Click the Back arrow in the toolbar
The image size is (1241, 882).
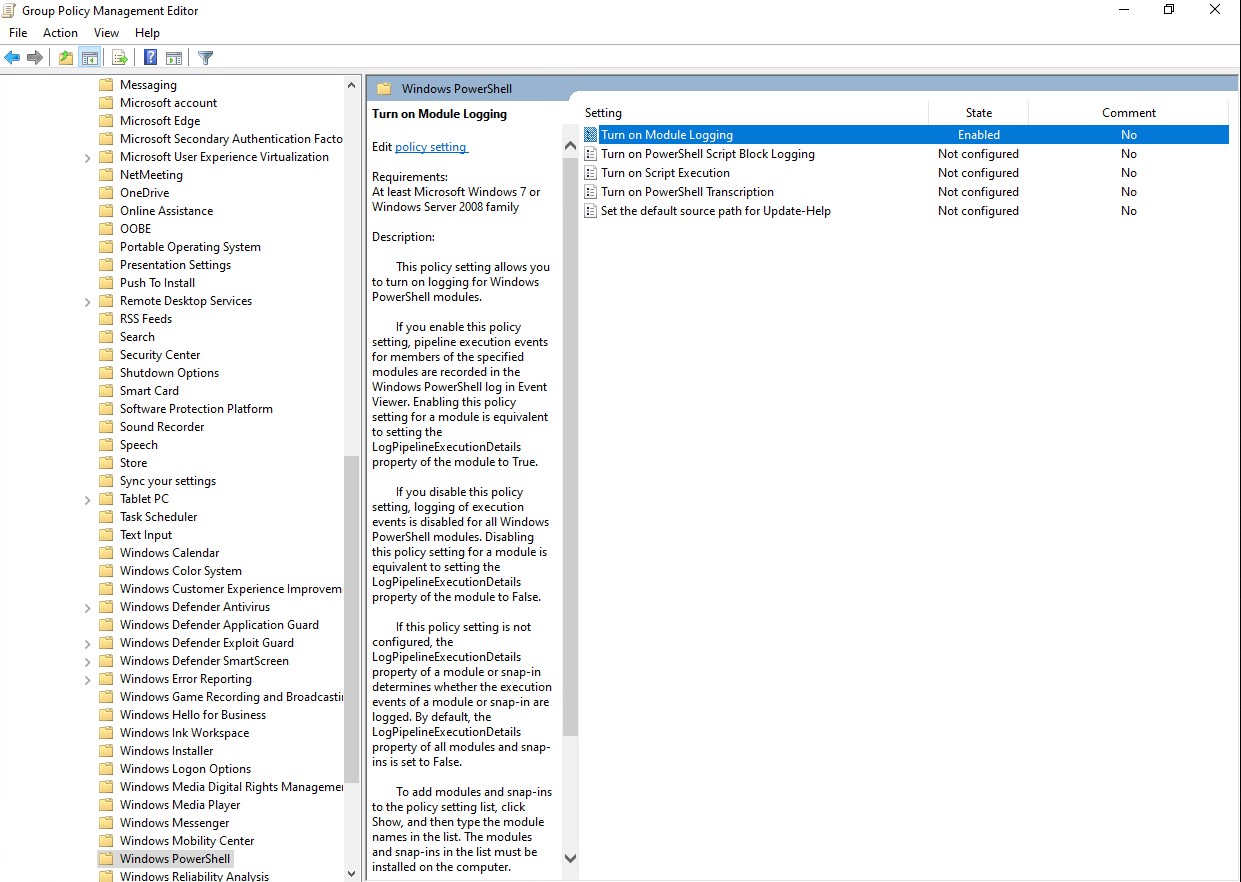(x=13, y=58)
